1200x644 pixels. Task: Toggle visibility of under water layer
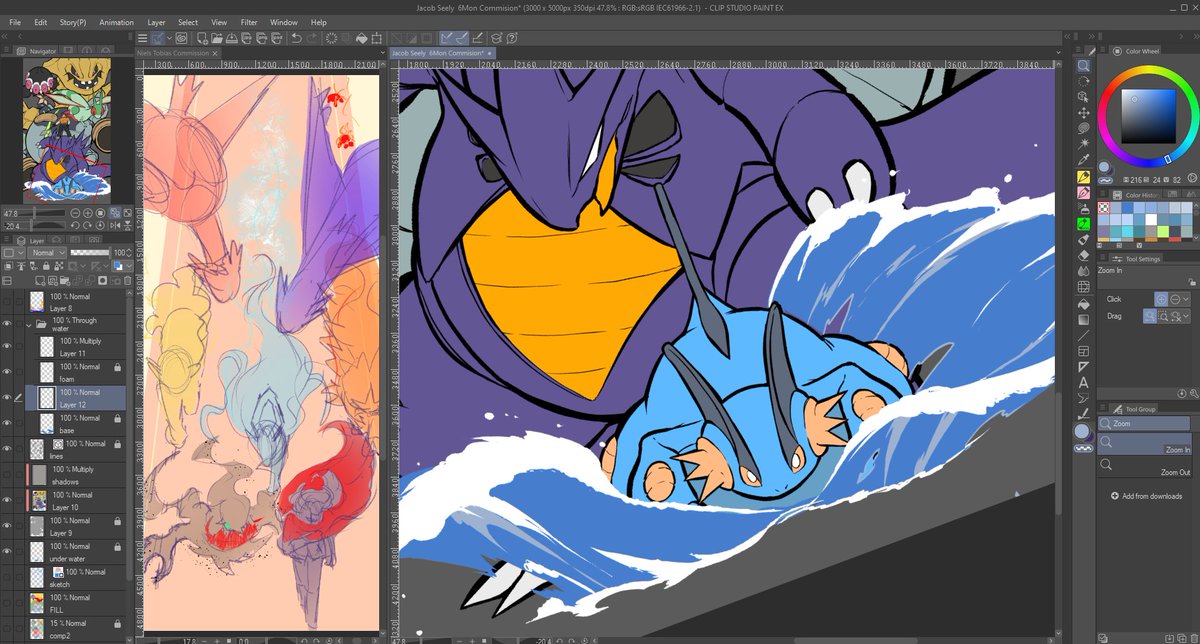coord(7,551)
